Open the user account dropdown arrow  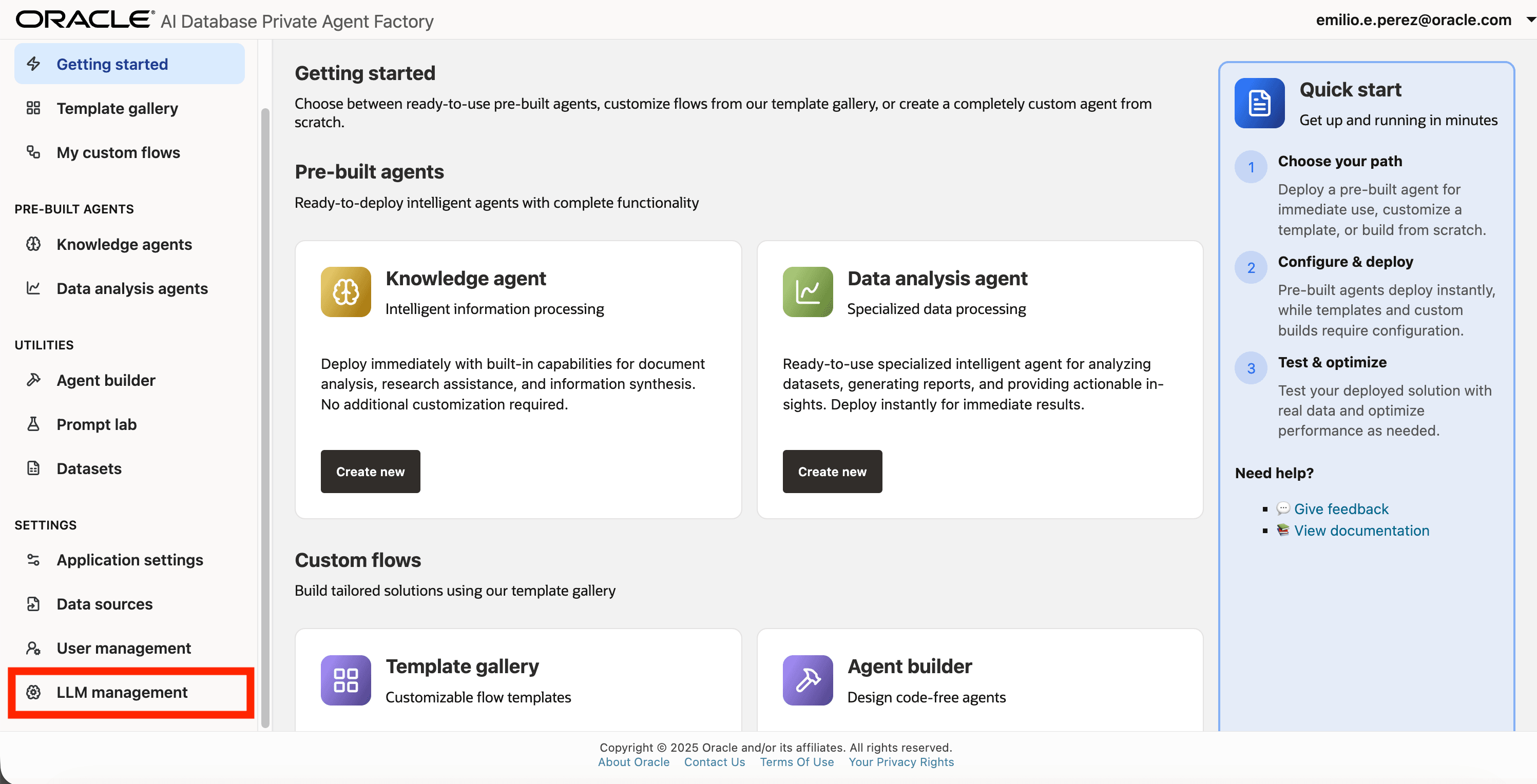pyautogui.click(x=1529, y=19)
